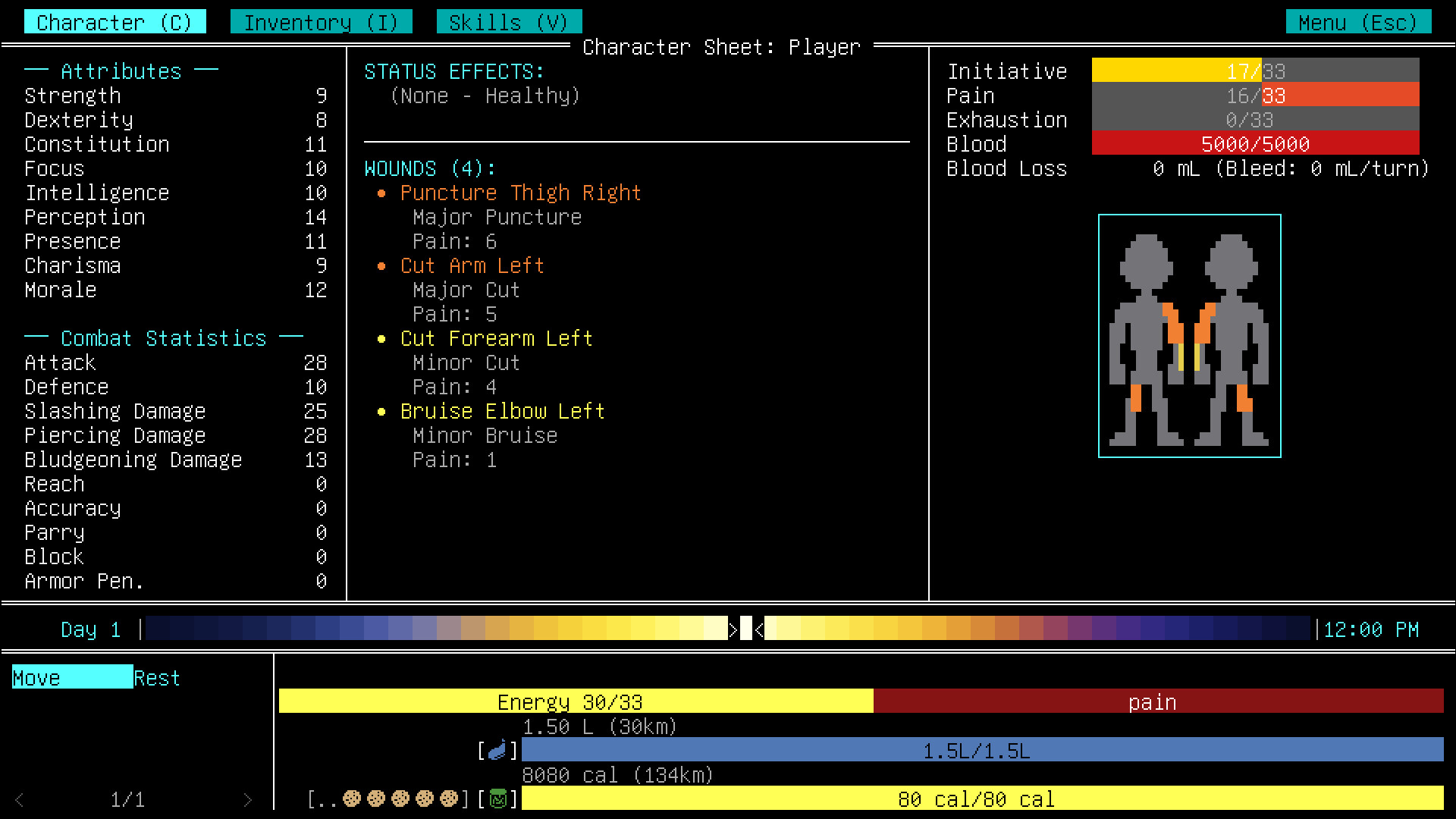Click the 80 cal/80 cal food bar
This screenshot has width=1456, height=819.
coord(983,799)
